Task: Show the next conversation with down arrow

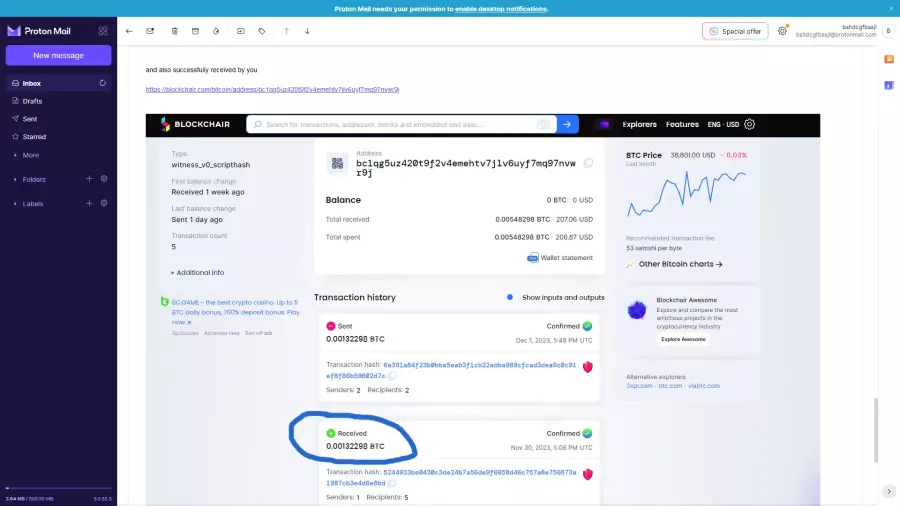Action: 307,31
